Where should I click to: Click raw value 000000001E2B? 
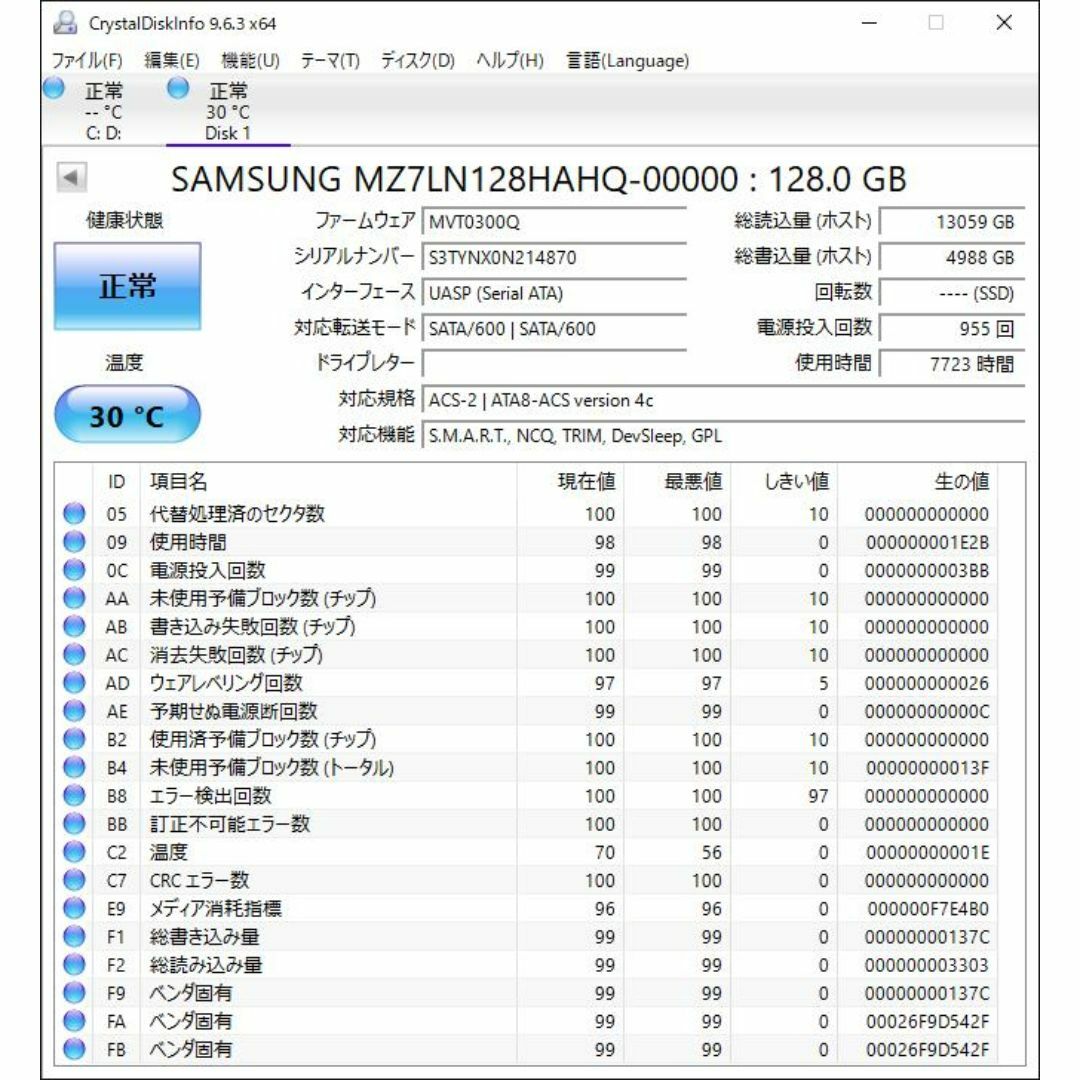[x=928, y=543]
